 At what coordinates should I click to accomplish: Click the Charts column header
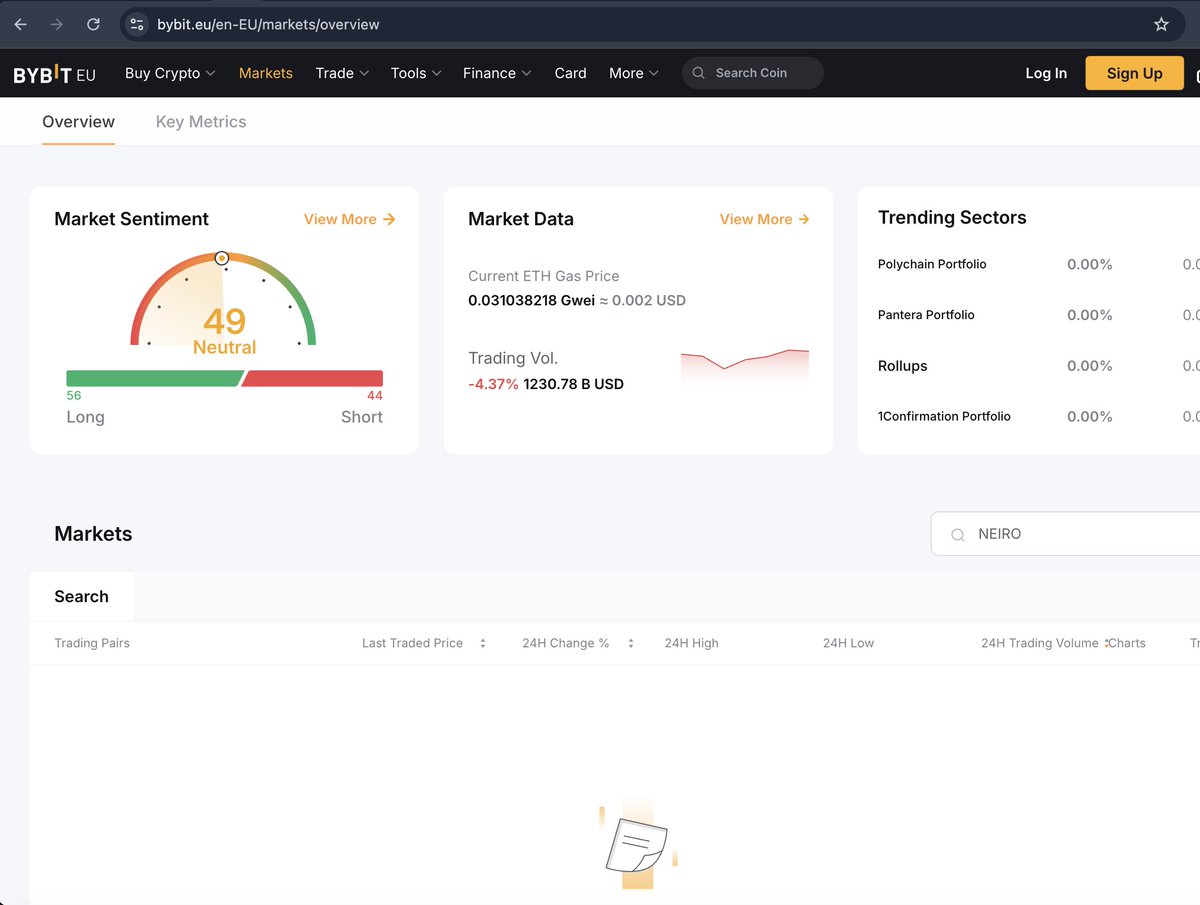(x=1127, y=643)
